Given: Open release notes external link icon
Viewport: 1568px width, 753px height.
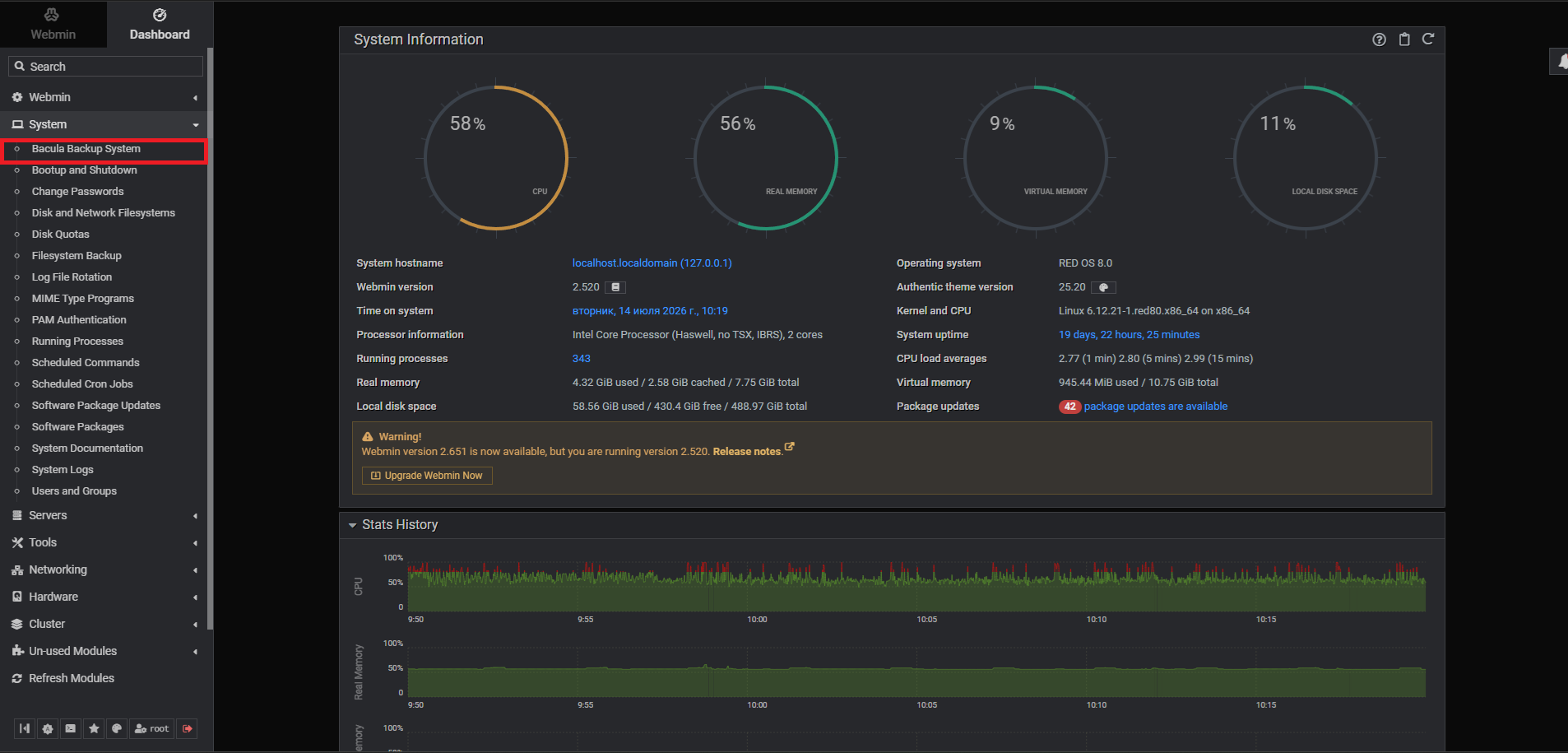Looking at the screenshot, I should point(790,447).
